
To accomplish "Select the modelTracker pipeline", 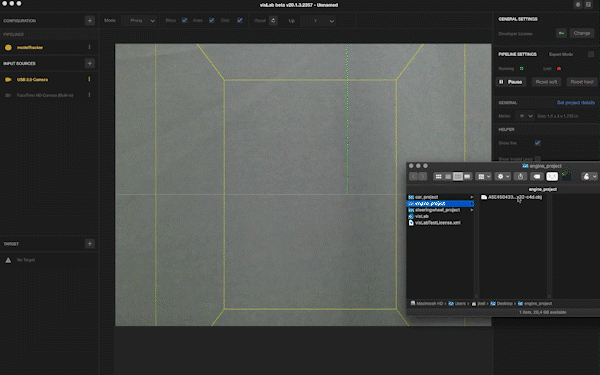I will point(30,47).
